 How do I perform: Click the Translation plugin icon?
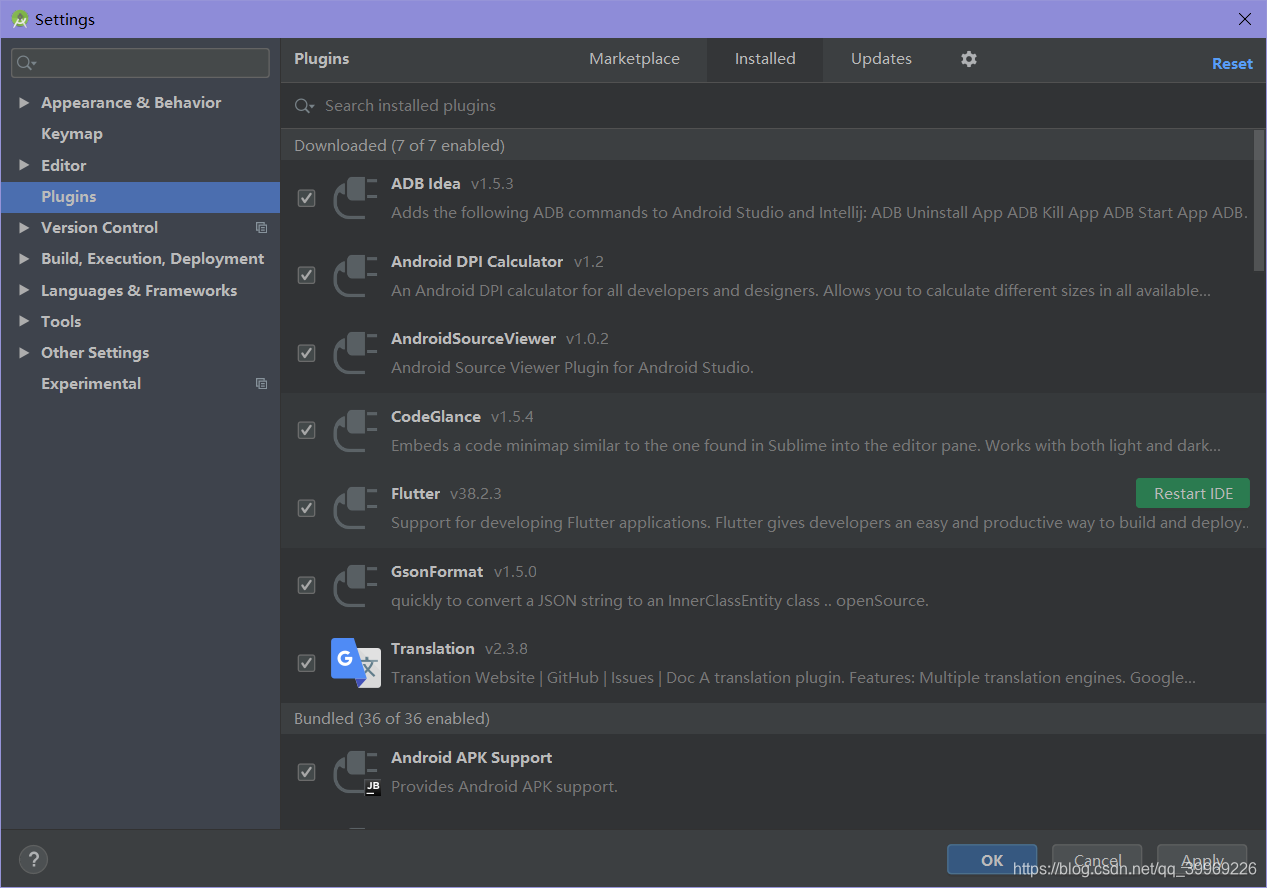click(x=354, y=661)
